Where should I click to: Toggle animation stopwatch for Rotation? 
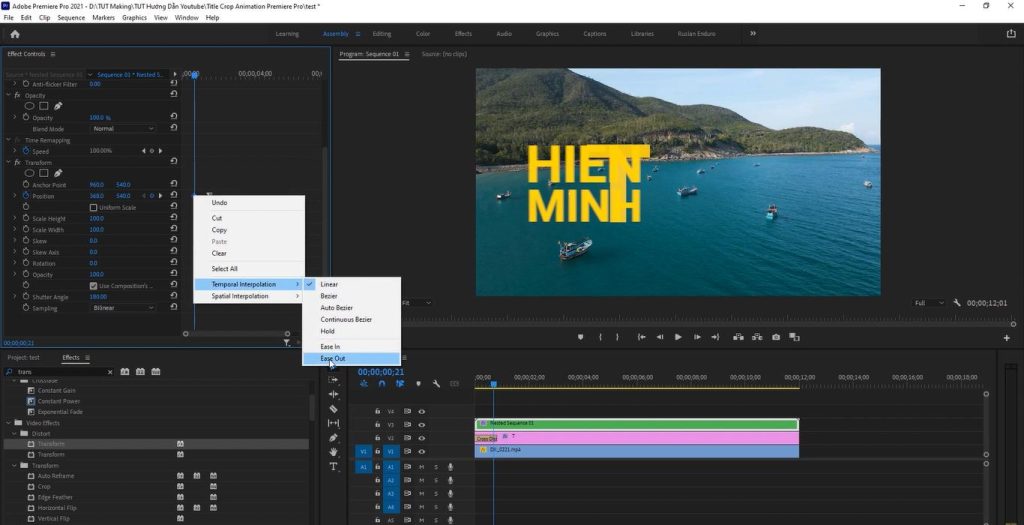point(26,262)
